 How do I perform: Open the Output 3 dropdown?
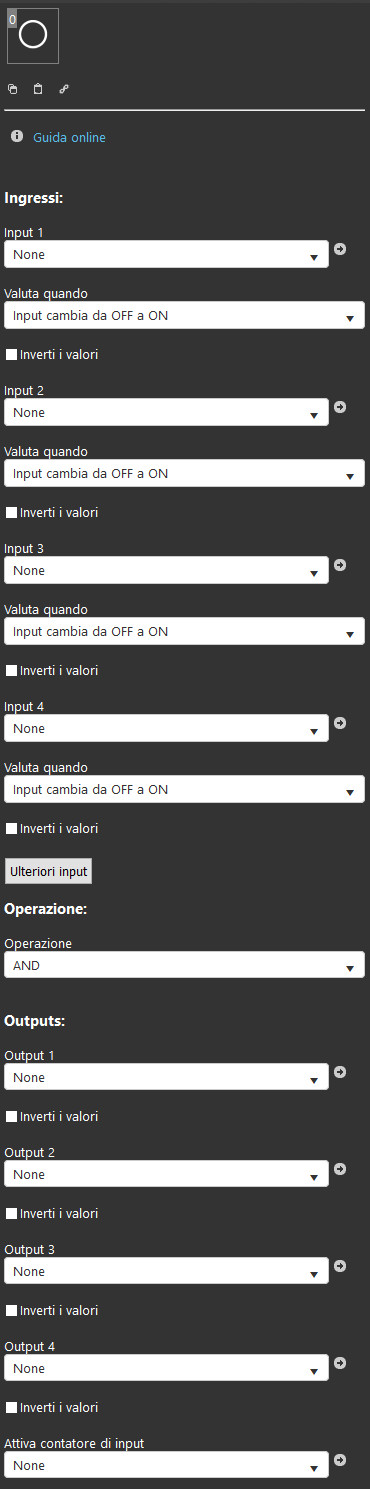166,1271
